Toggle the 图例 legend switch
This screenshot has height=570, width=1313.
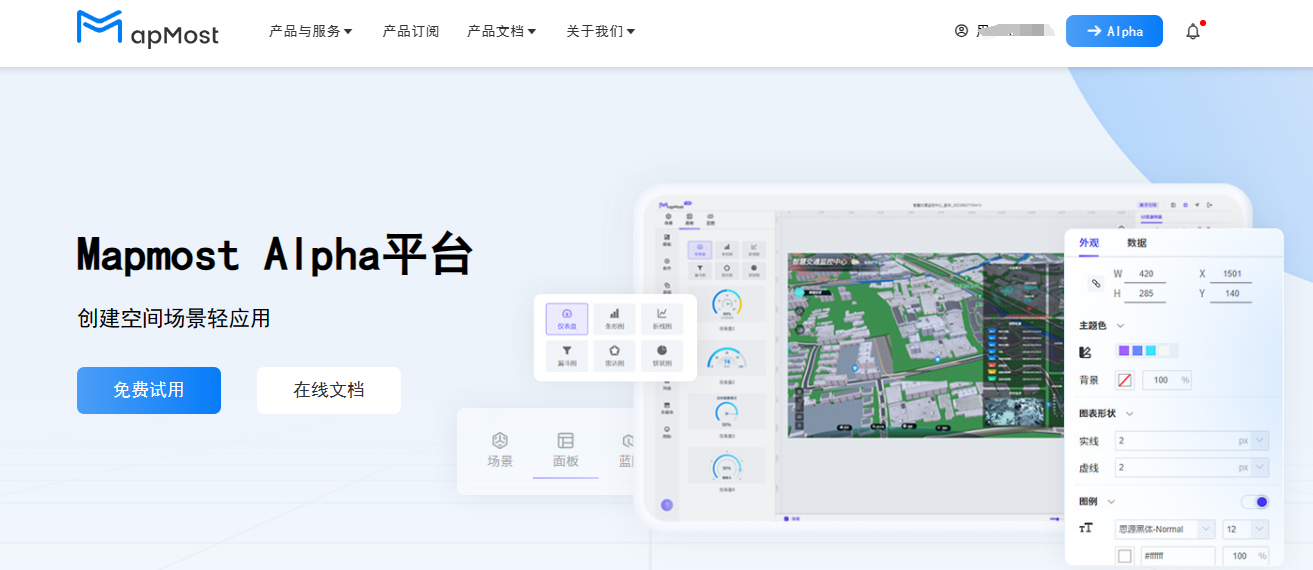tap(1255, 502)
